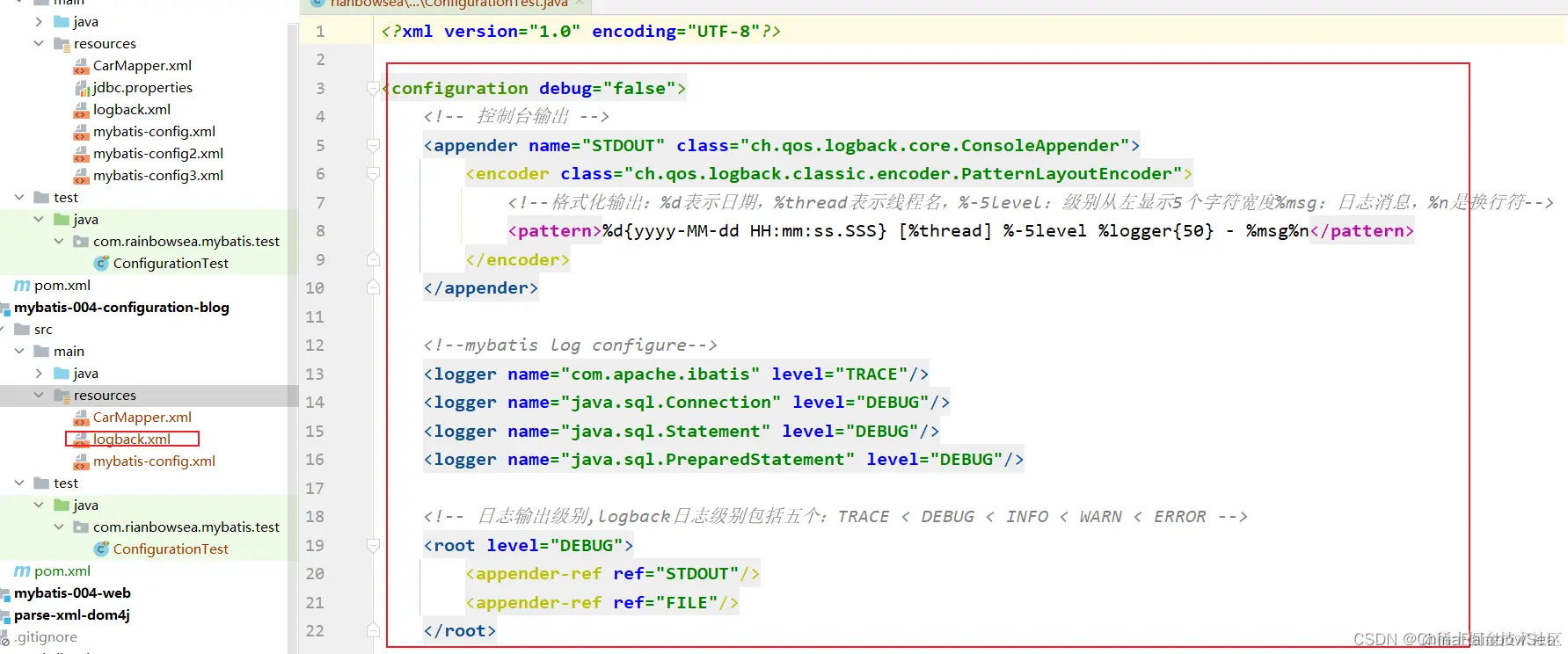Screen dimensions: 1568x654
Task: Fold the appender block at line 5
Action: (x=373, y=145)
